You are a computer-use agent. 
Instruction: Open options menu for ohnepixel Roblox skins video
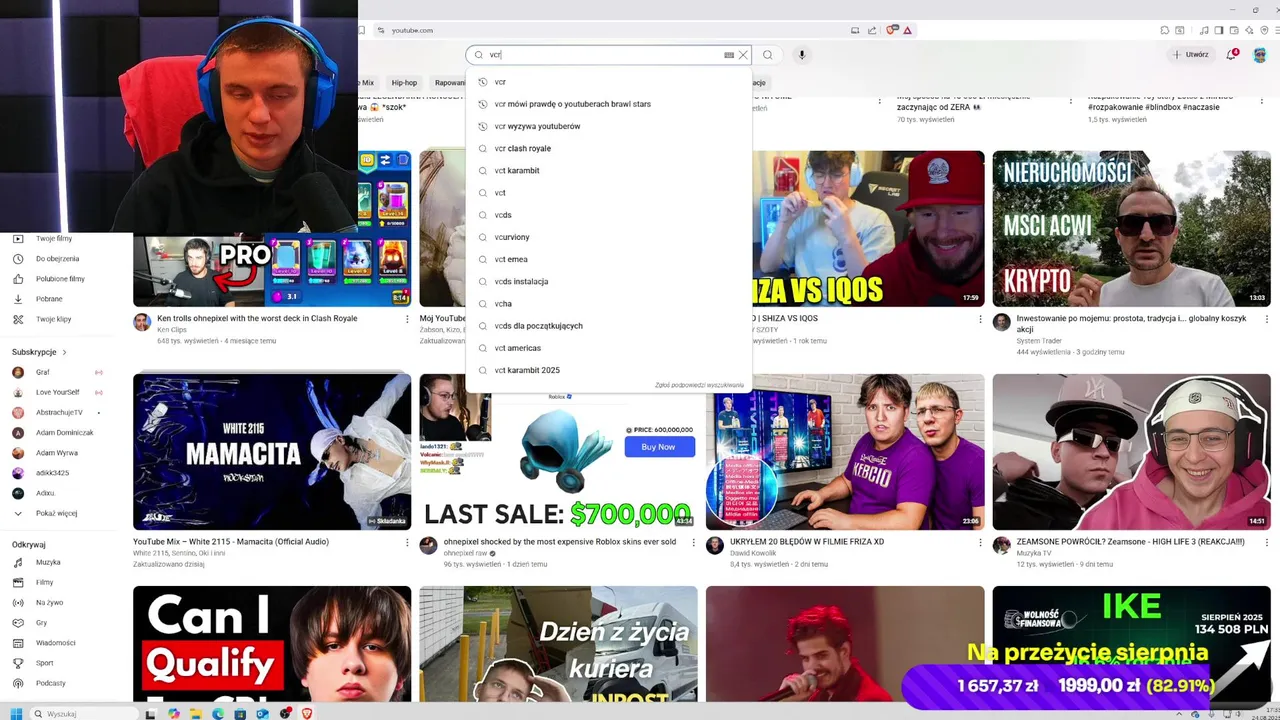pyautogui.click(x=694, y=543)
